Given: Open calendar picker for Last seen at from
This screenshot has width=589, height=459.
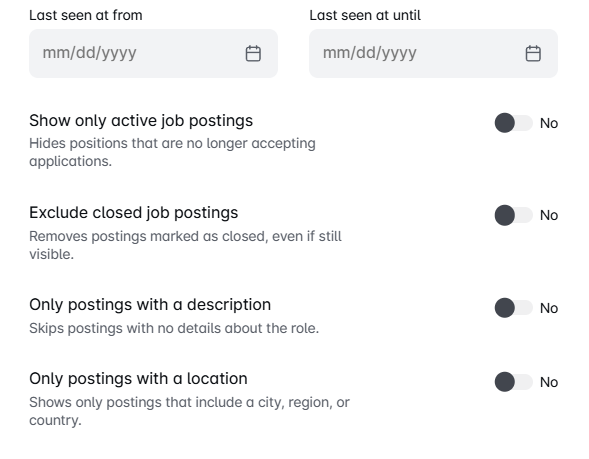Looking at the screenshot, I should pyautogui.click(x=253, y=53).
